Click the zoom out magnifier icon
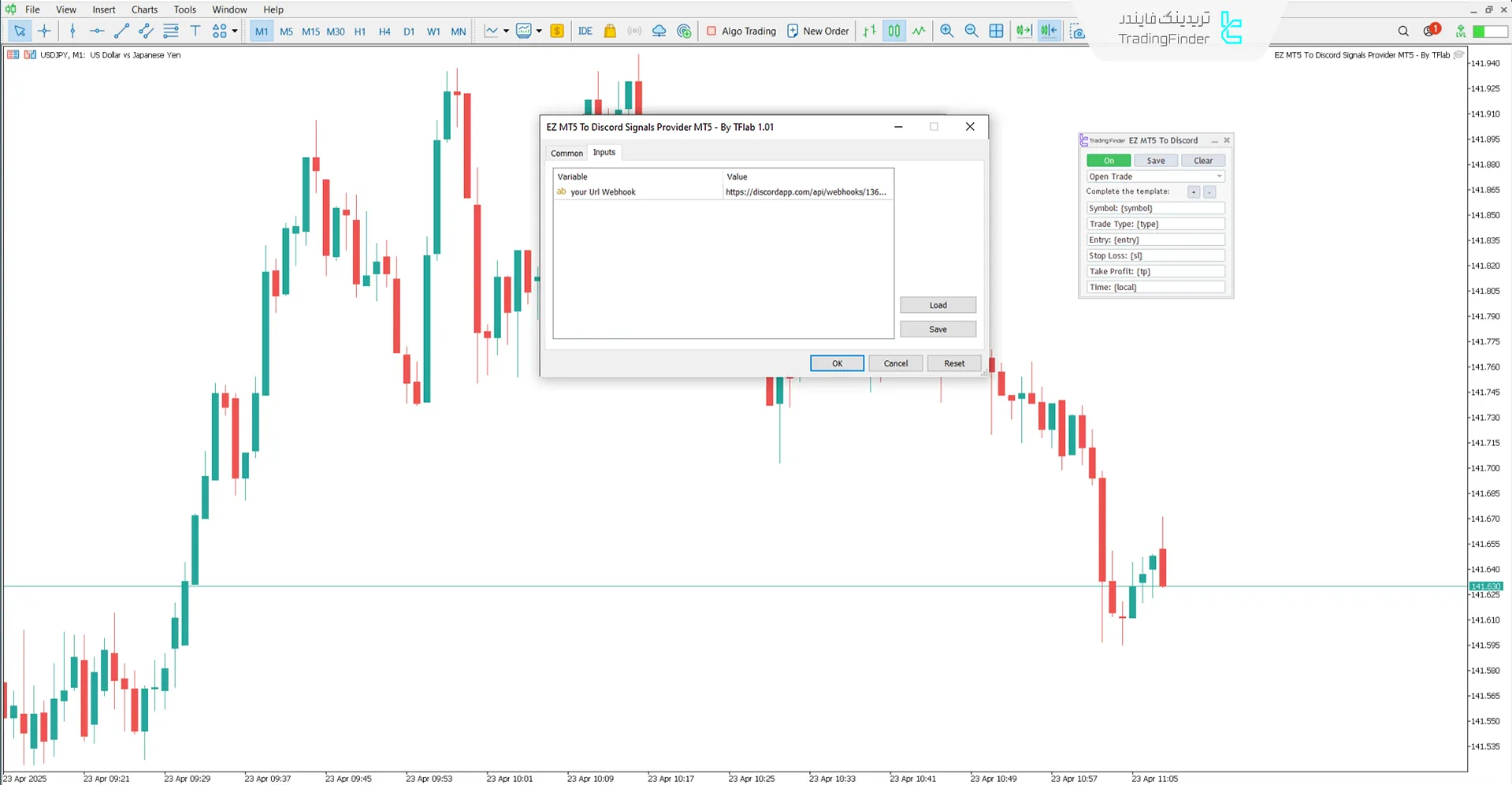The width and height of the screenshot is (1512, 785). click(971, 31)
